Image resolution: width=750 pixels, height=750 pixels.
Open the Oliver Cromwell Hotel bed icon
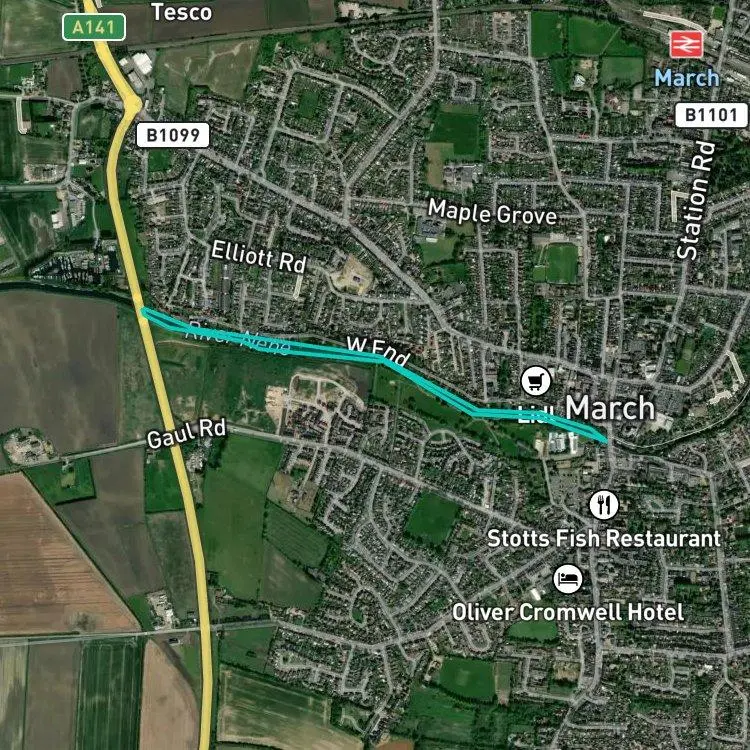568,579
